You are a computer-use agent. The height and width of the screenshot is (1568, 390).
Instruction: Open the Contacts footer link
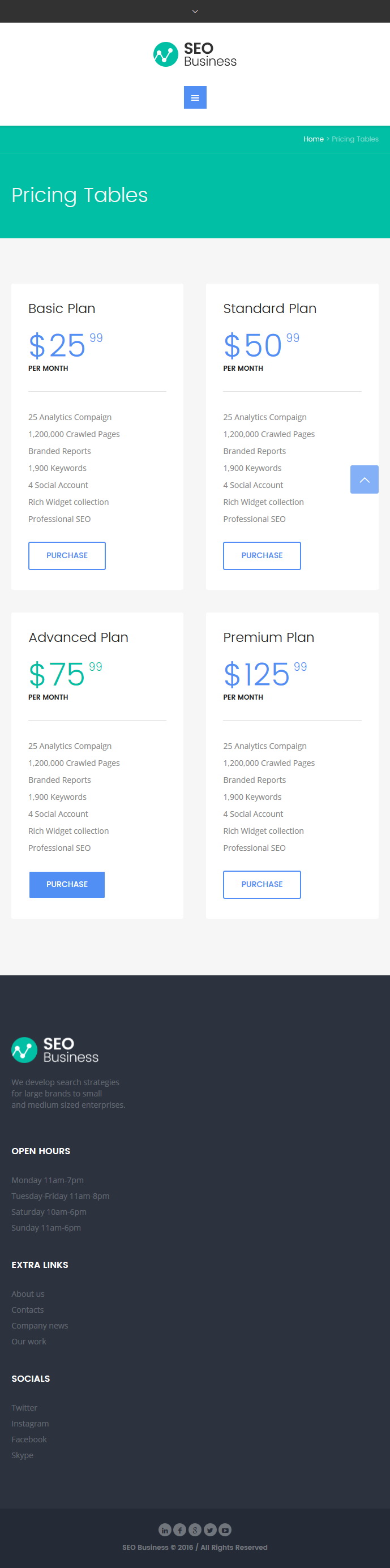(27, 1310)
